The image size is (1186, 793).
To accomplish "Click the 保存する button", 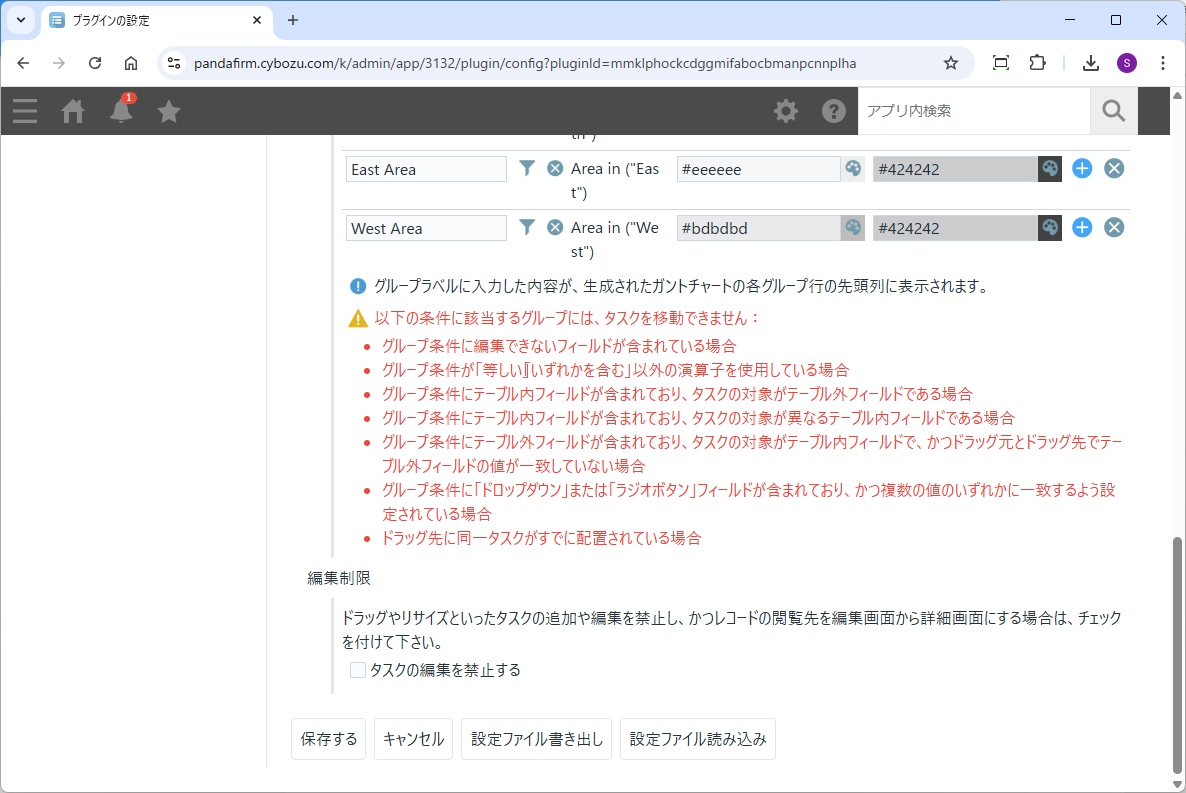I will 329,740.
